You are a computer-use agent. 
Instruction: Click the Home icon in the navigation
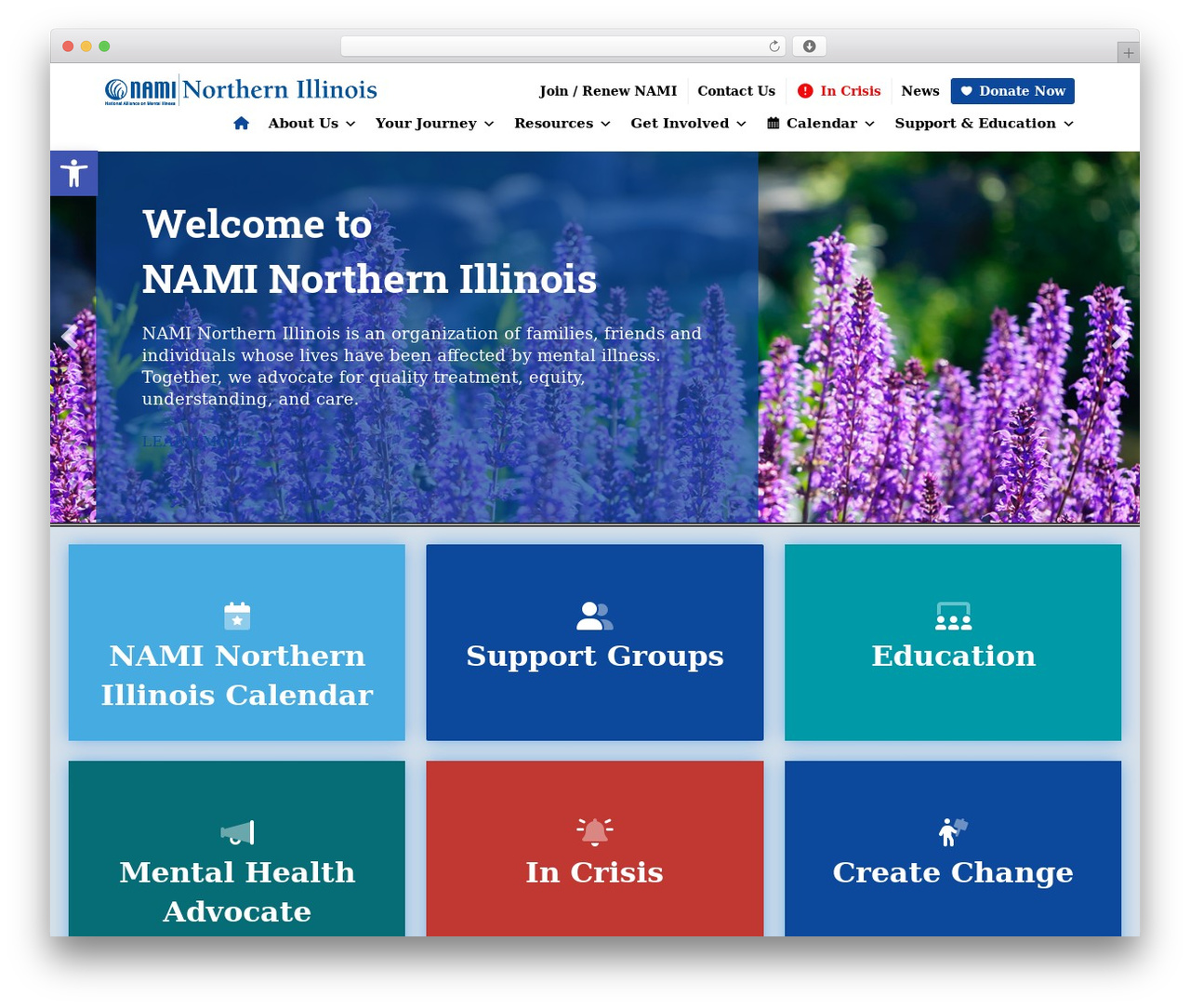pyautogui.click(x=242, y=123)
